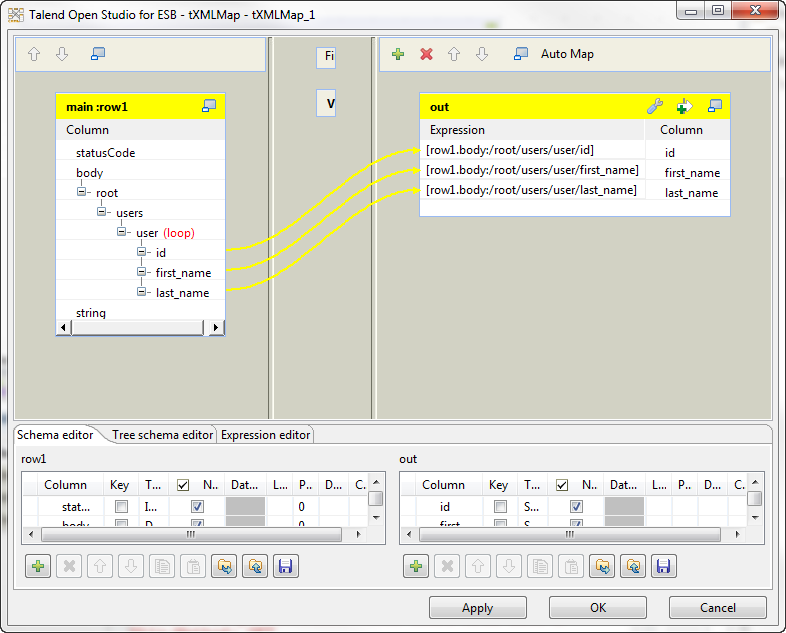Collapse the root node in row1 tree
The height and width of the screenshot is (633, 786).
pyautogui.click(x=82, y=193)
